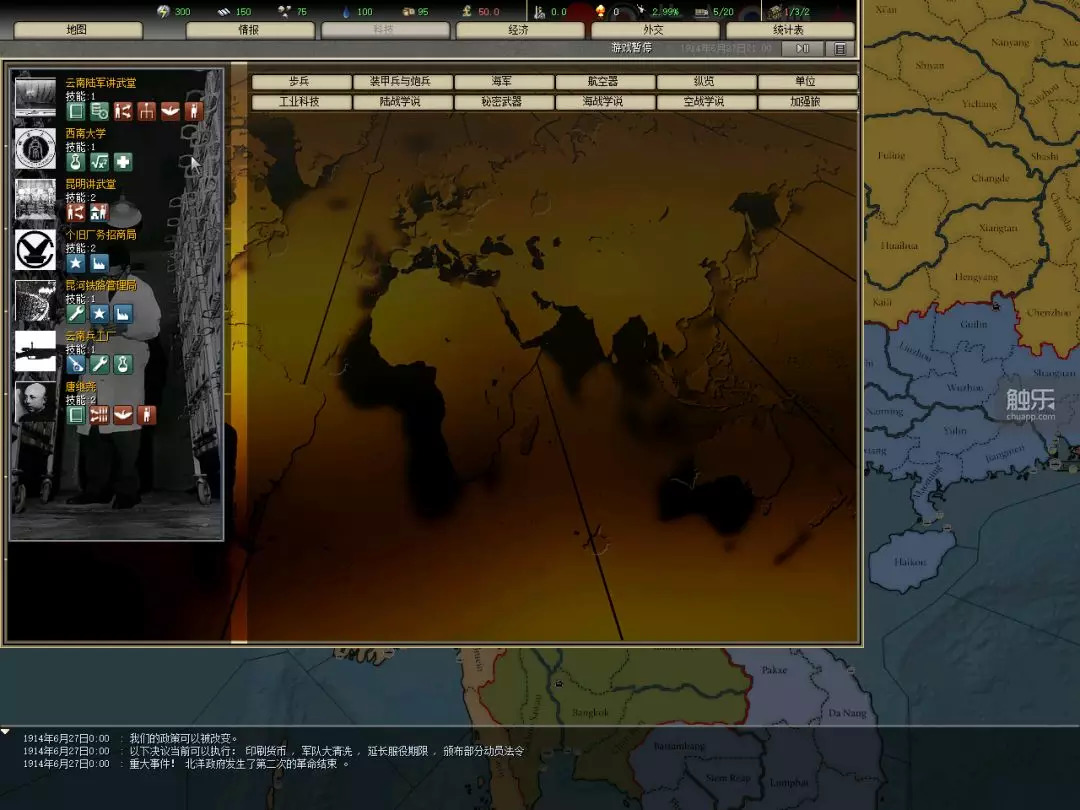Click the first red skill icon under 昆明讲武堂

click(76, 212)
